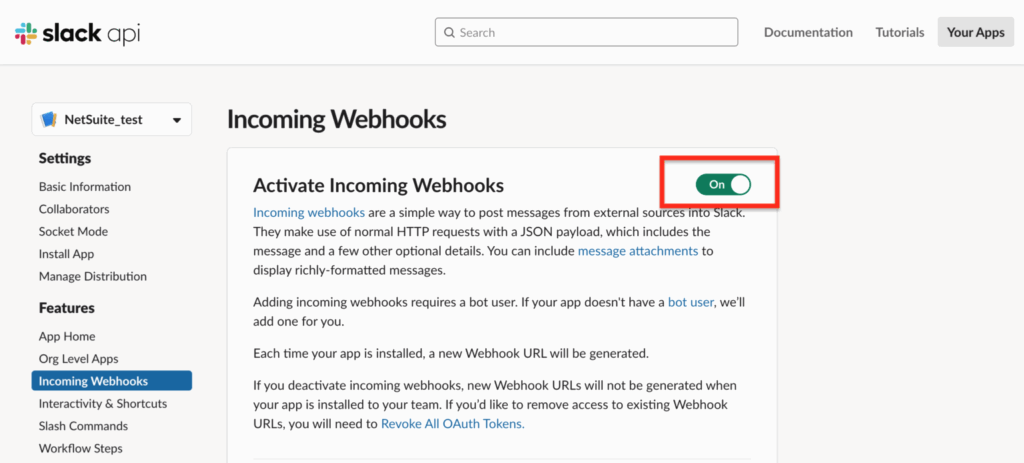This screenshot has height=463, width=1024.
Task: Open the Incoming webhooks link
Action: click(309, 212)
